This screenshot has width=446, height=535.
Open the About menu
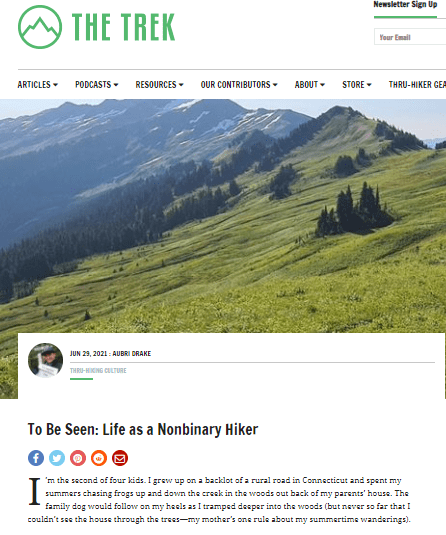310,85
